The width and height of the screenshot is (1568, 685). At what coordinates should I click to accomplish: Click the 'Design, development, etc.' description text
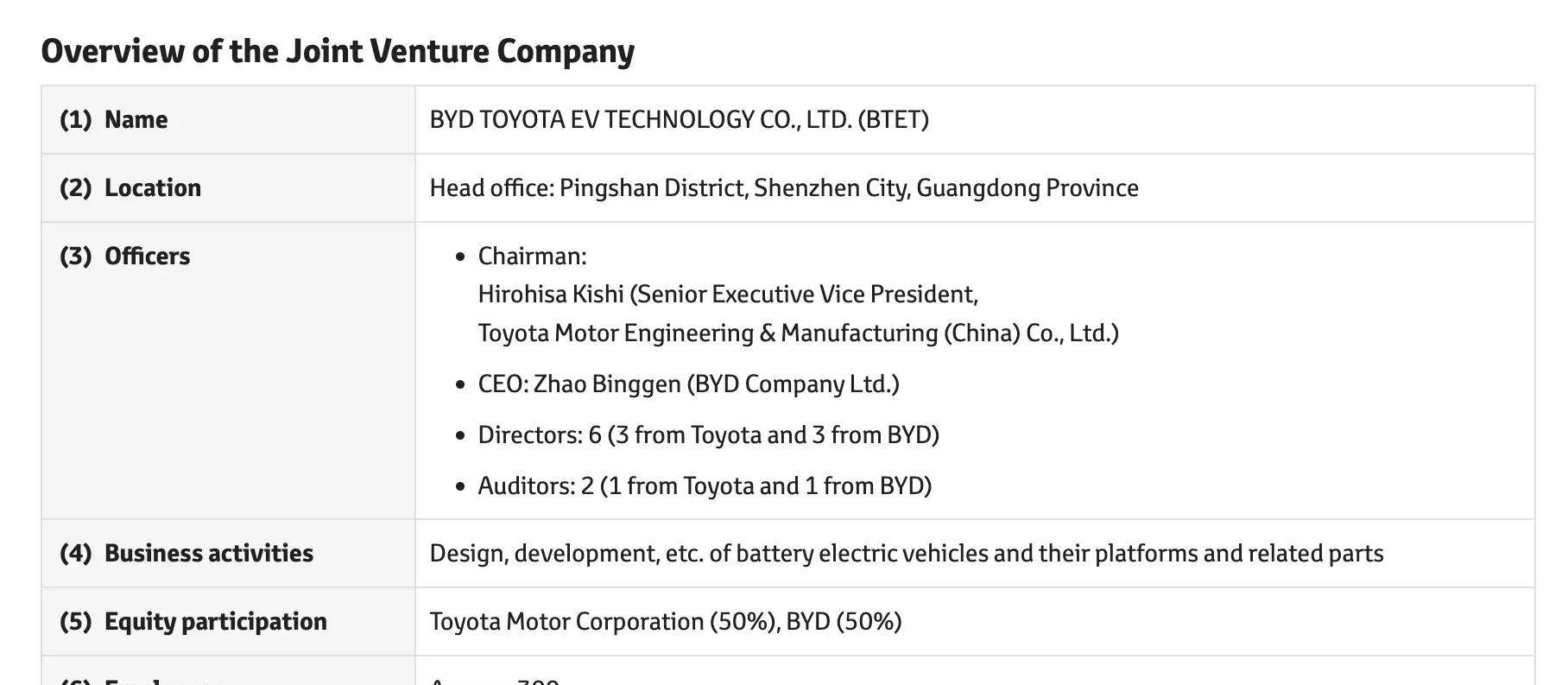907,553
